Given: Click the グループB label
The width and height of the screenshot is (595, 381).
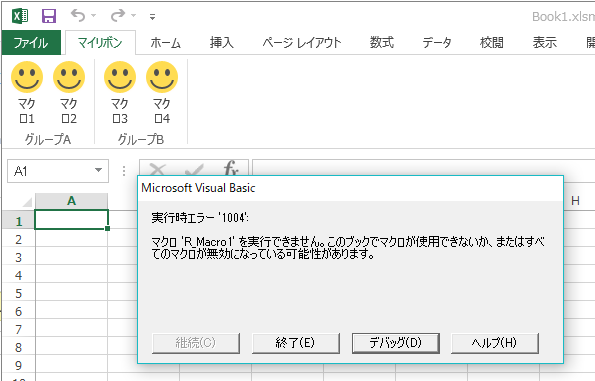Looking at the screenshot, I should (x=141, y=139).
